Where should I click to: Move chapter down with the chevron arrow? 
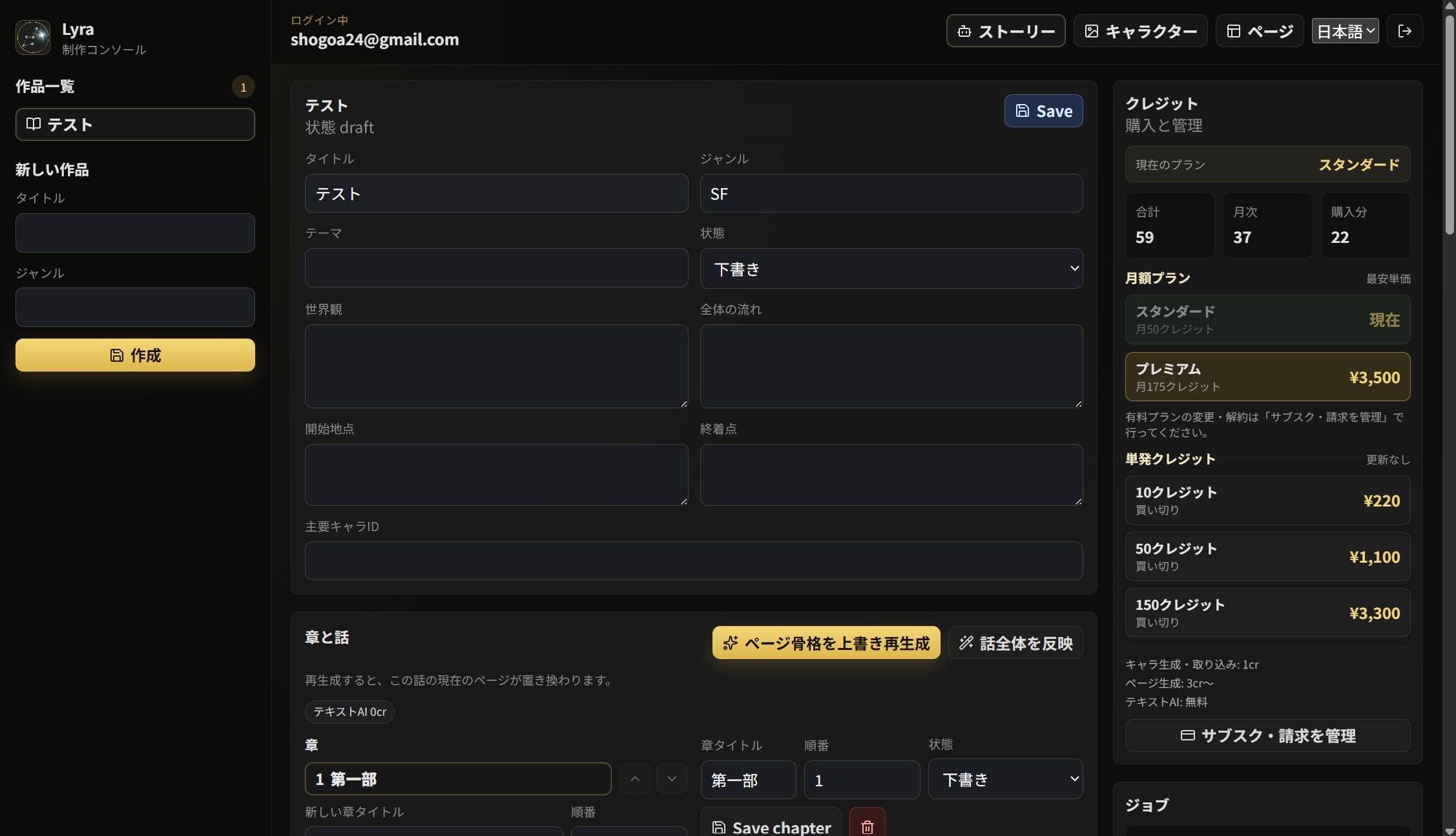pyautogui.click(x=672, y=779)
